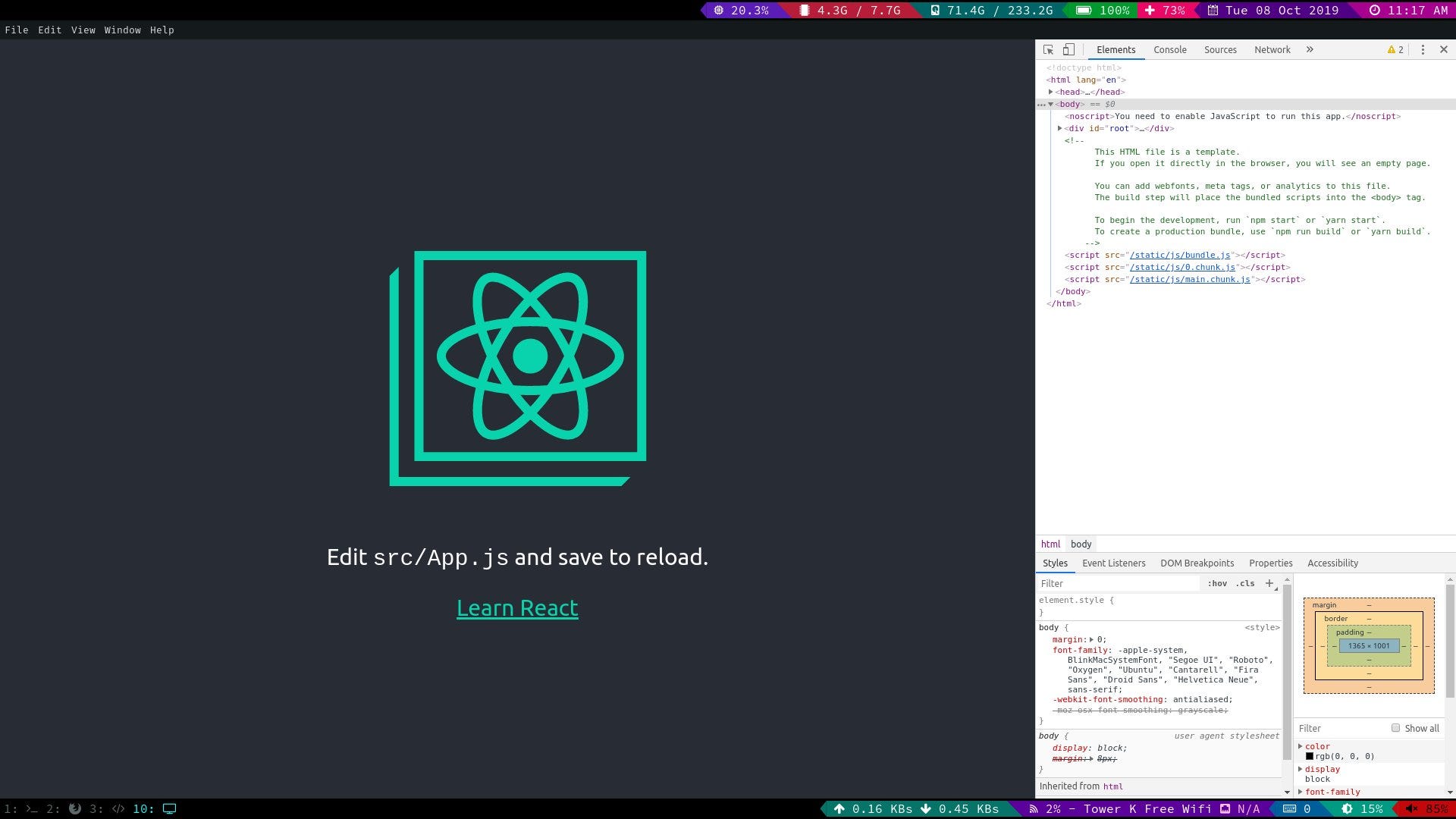Enable the Show all checkbox
This screenshot has height=819, width=1456.
(1395, 728)
